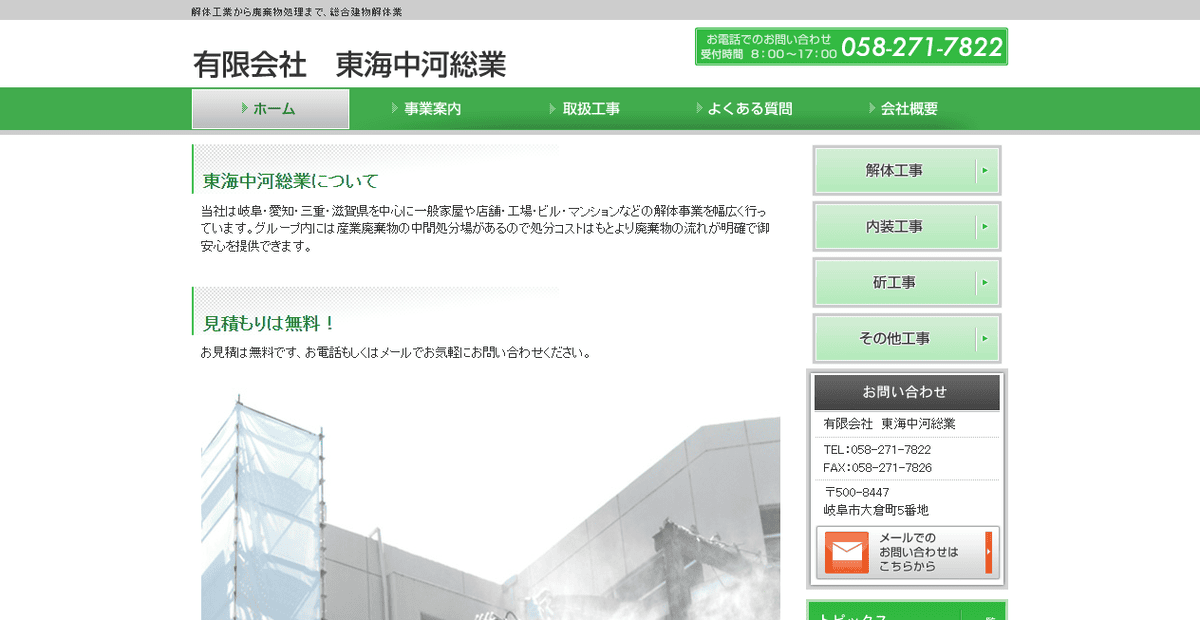1200x620 pixels.
Task: Click the arrow icon on 斫工事 button
Action: (x=985, y=282)
